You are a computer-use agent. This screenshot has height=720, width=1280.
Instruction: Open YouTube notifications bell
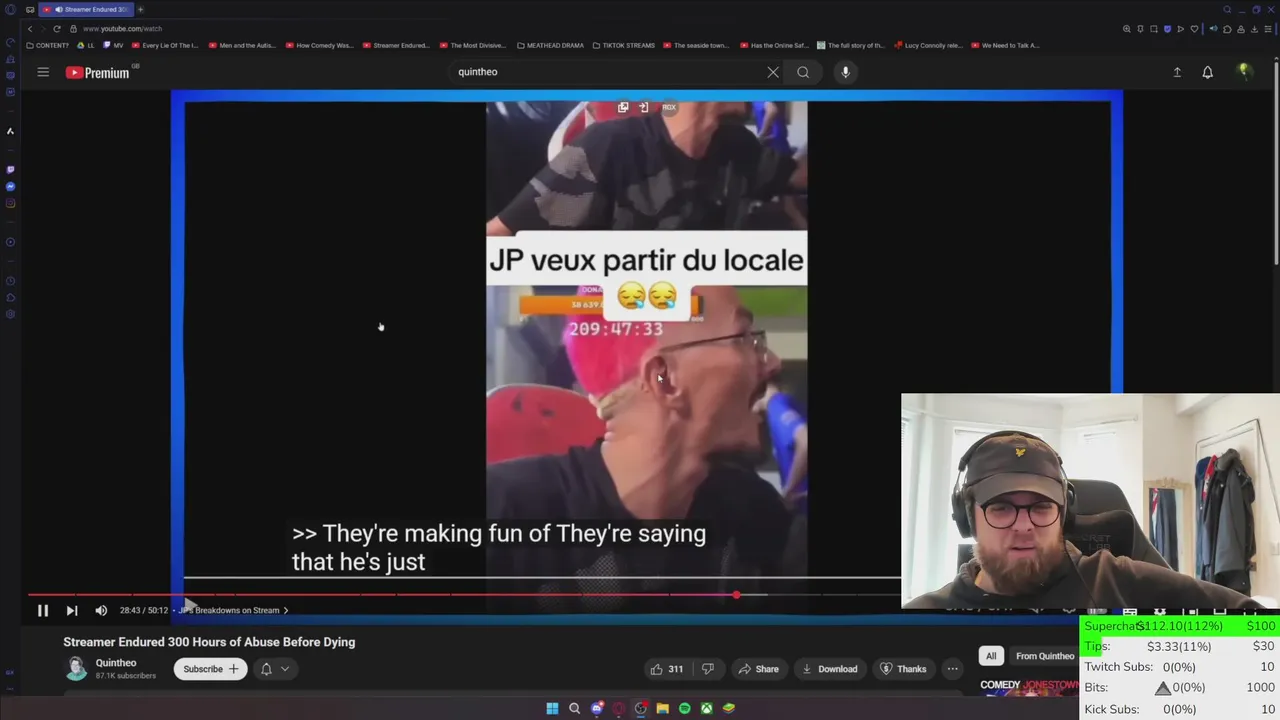click(1207, 72)
